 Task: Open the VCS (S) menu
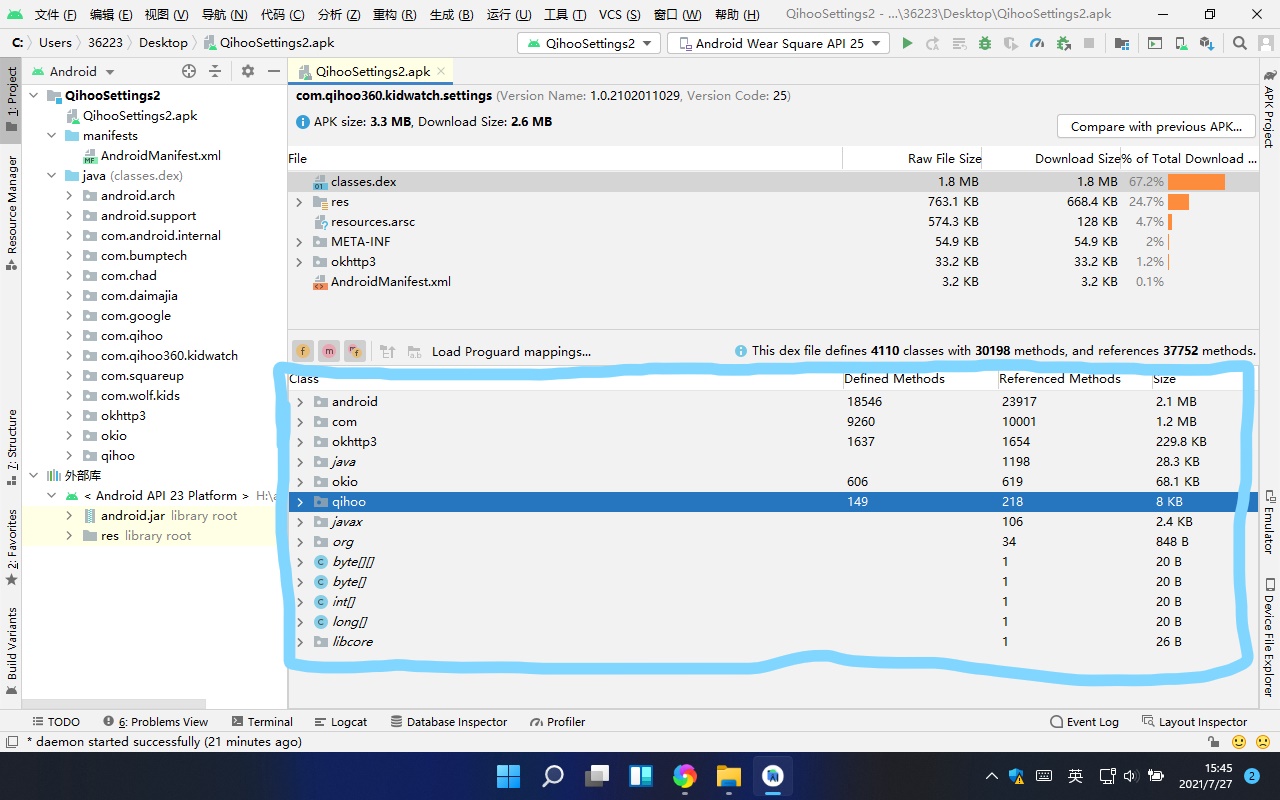point(620,15)
